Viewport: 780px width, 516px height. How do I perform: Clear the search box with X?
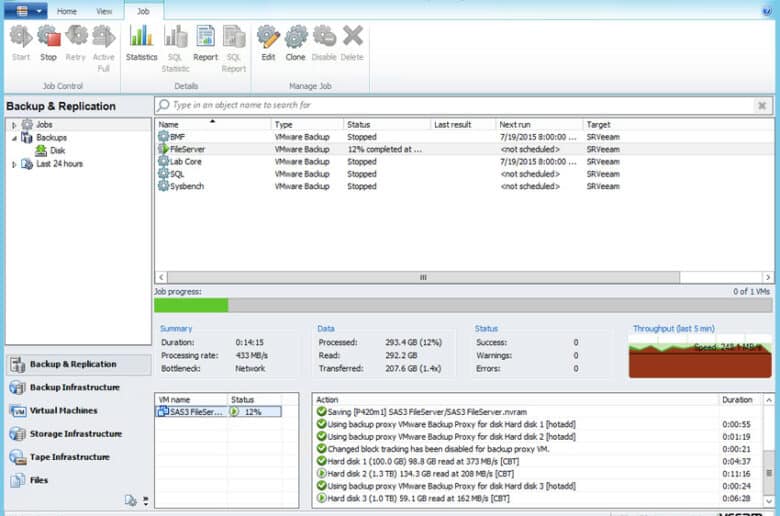tap(762, 105)
